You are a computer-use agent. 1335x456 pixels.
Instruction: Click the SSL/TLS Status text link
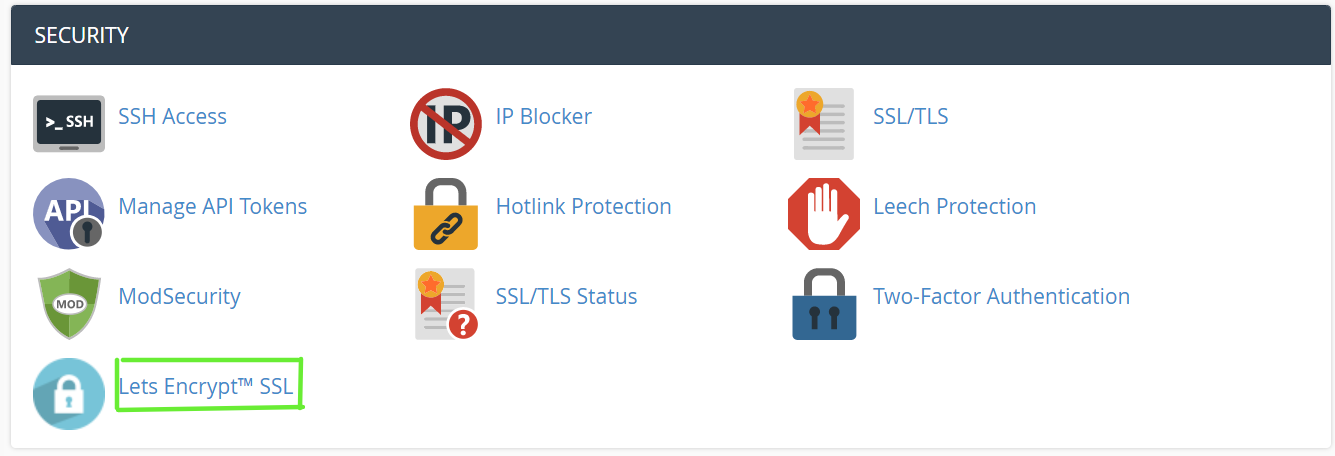567,296
